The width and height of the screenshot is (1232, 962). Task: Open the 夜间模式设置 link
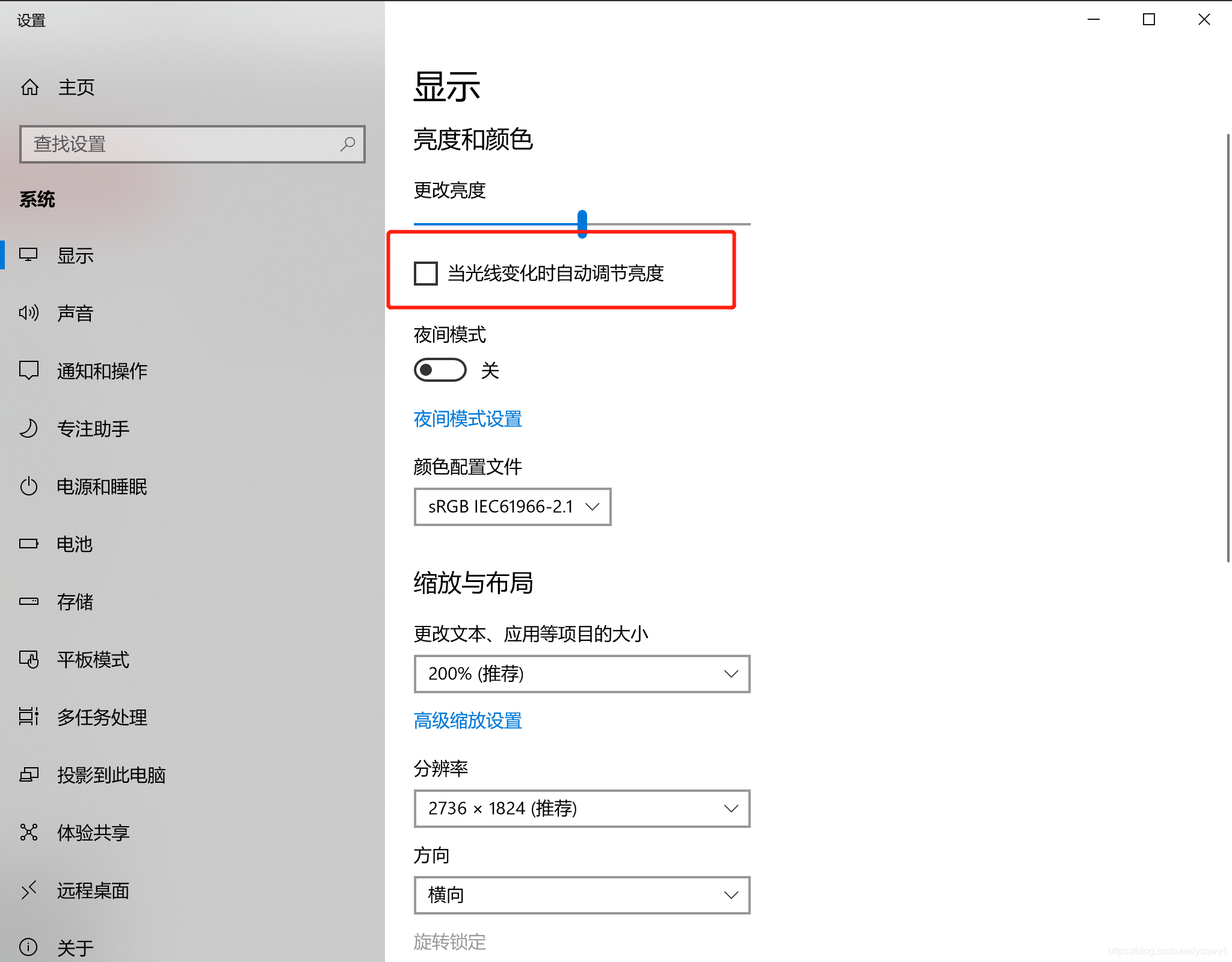pyautogui.click(x=467, y=418)
